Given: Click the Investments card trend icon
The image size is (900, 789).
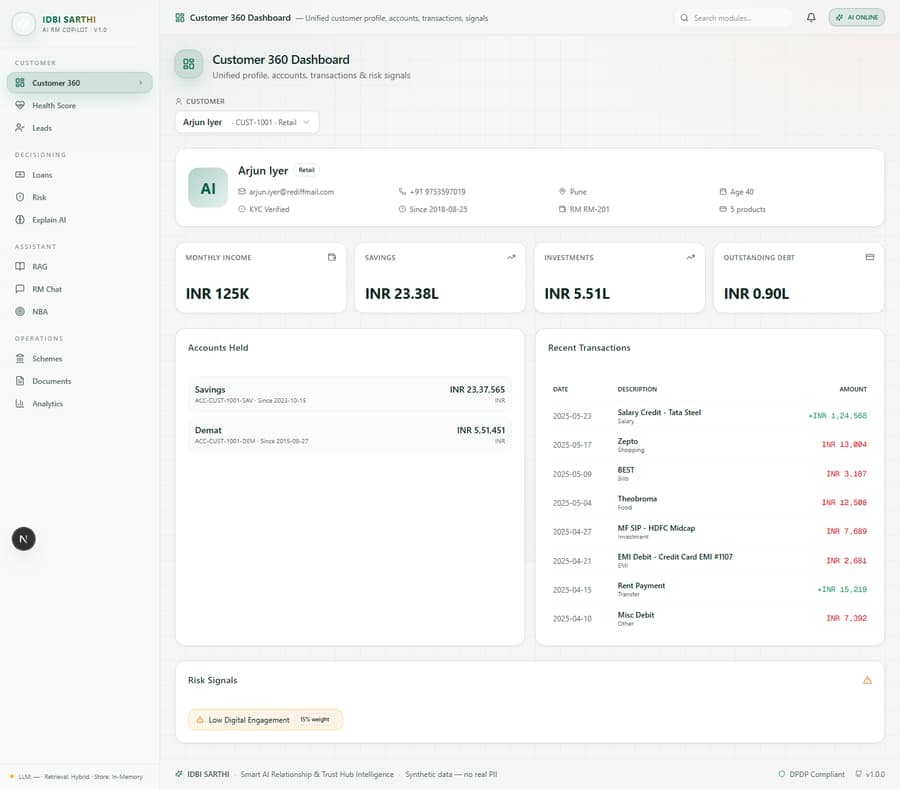Looking at the screenshot, I should (x=690, y=257).
